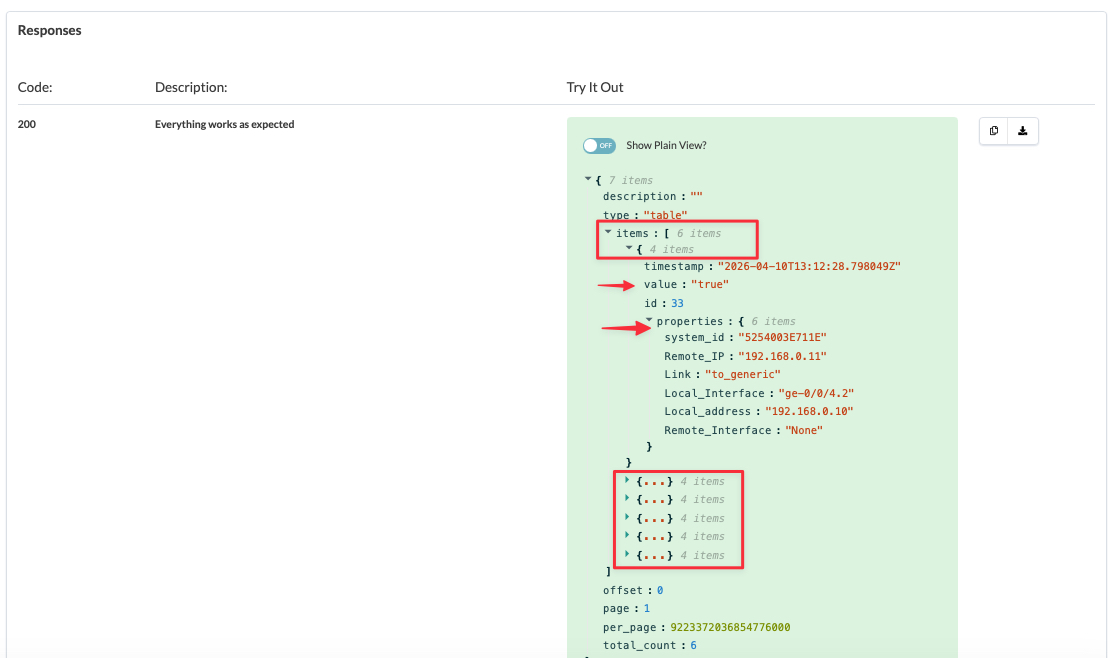Click the description key in JSON
1108x658 pixels.
coord(640,196)
